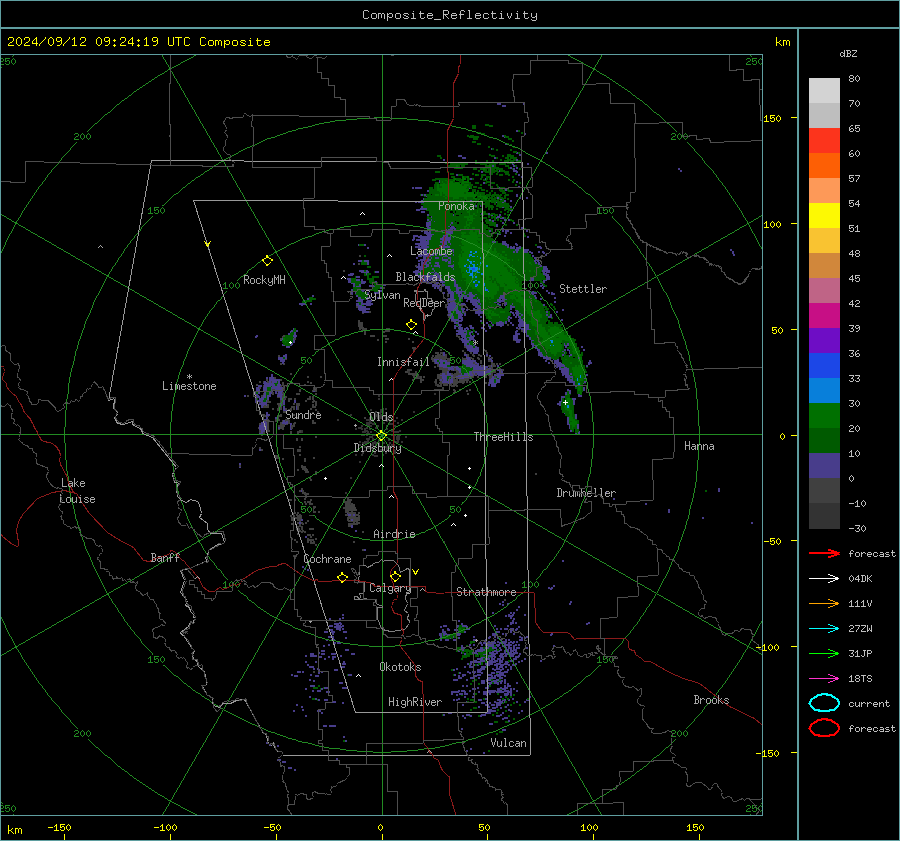This screenshot has width=900, height=841.
Task: Click the Lake Louise label
Action: point(77,491)
